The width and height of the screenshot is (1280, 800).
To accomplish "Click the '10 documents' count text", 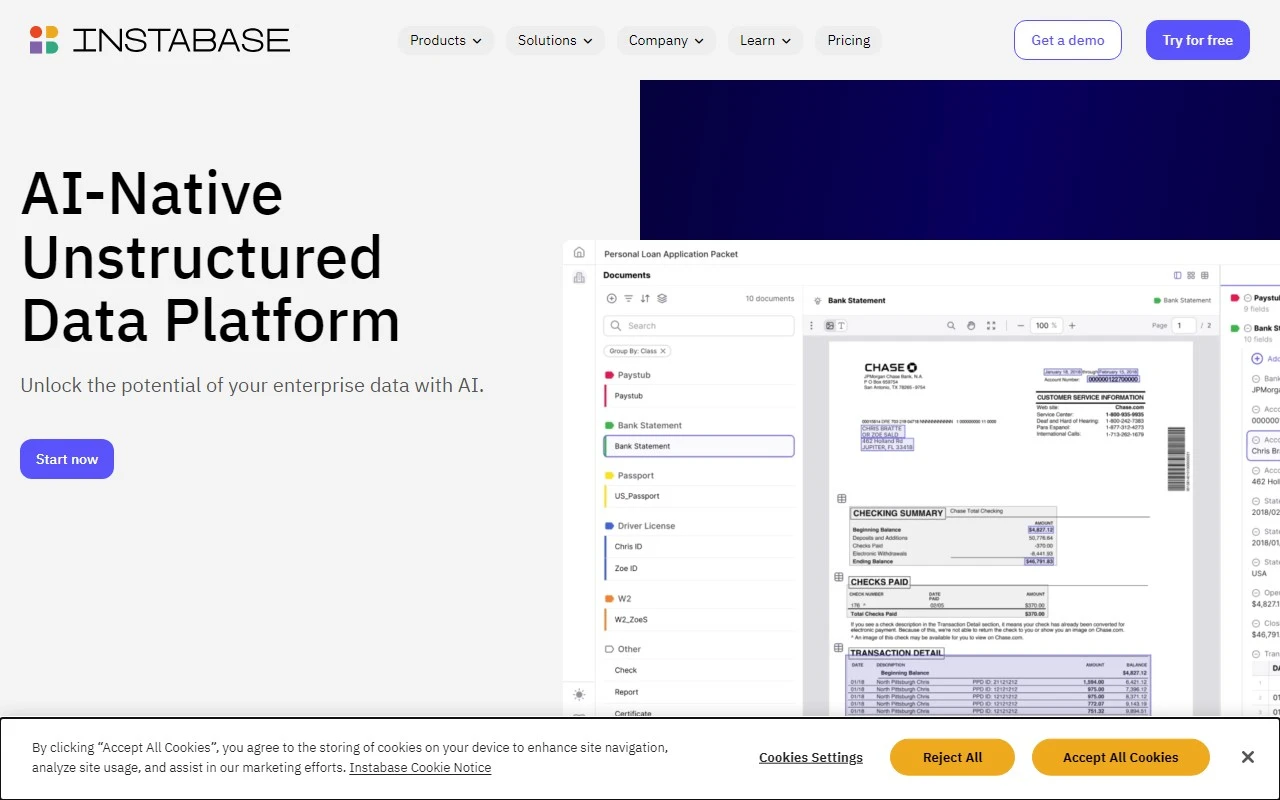I will 770,298.
